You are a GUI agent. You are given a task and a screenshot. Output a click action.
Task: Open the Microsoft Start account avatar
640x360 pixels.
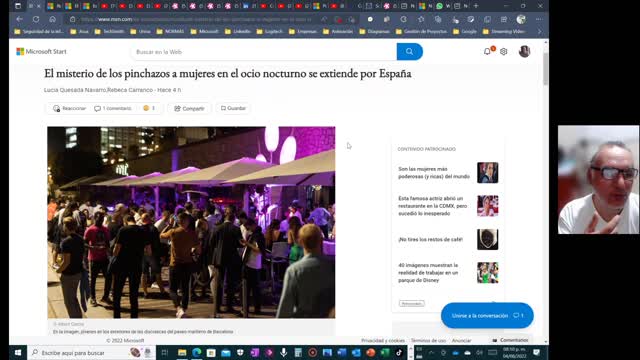(x=524, y=51)
